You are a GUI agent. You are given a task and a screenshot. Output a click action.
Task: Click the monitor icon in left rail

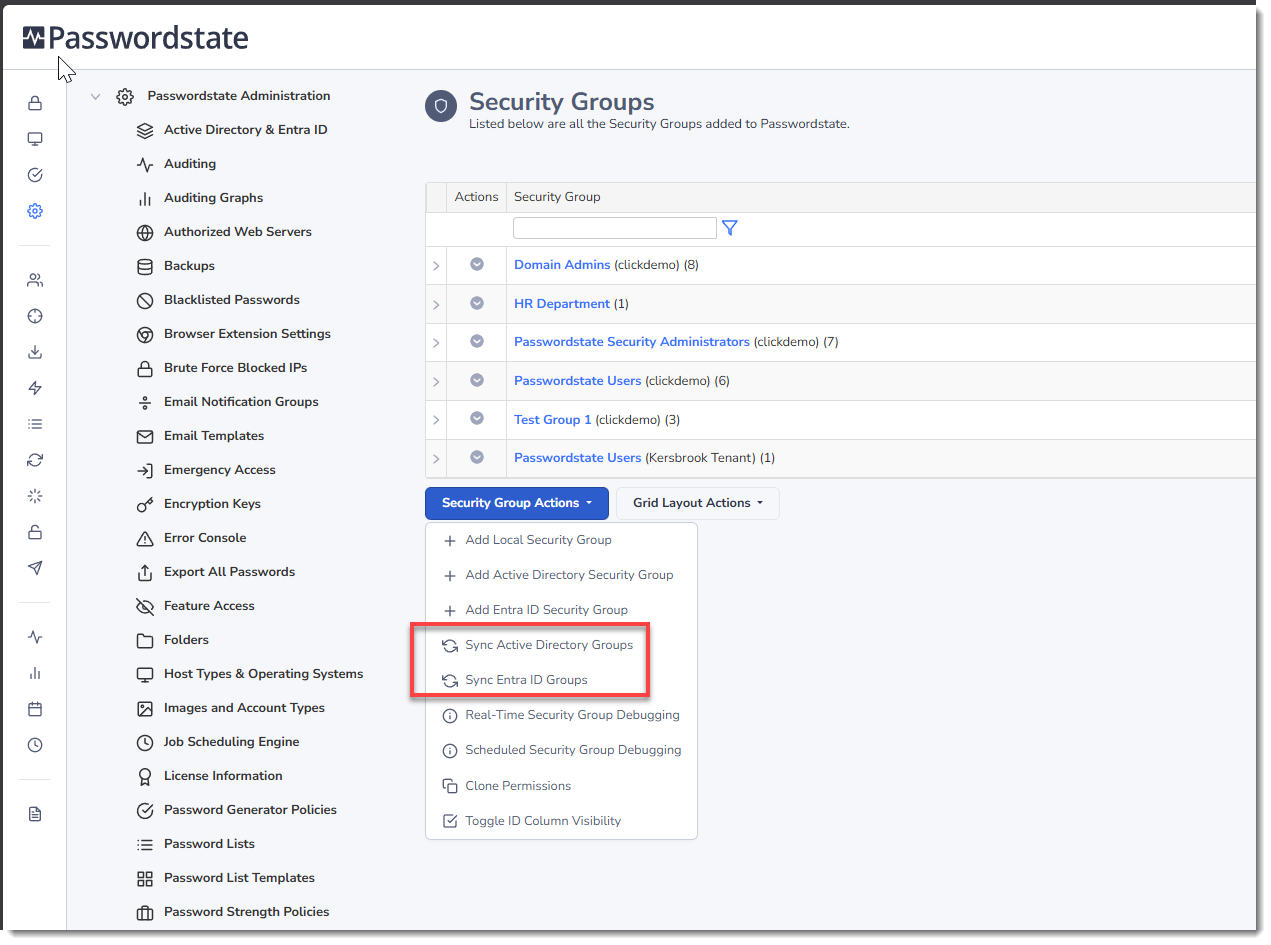(x=35, y=139)
